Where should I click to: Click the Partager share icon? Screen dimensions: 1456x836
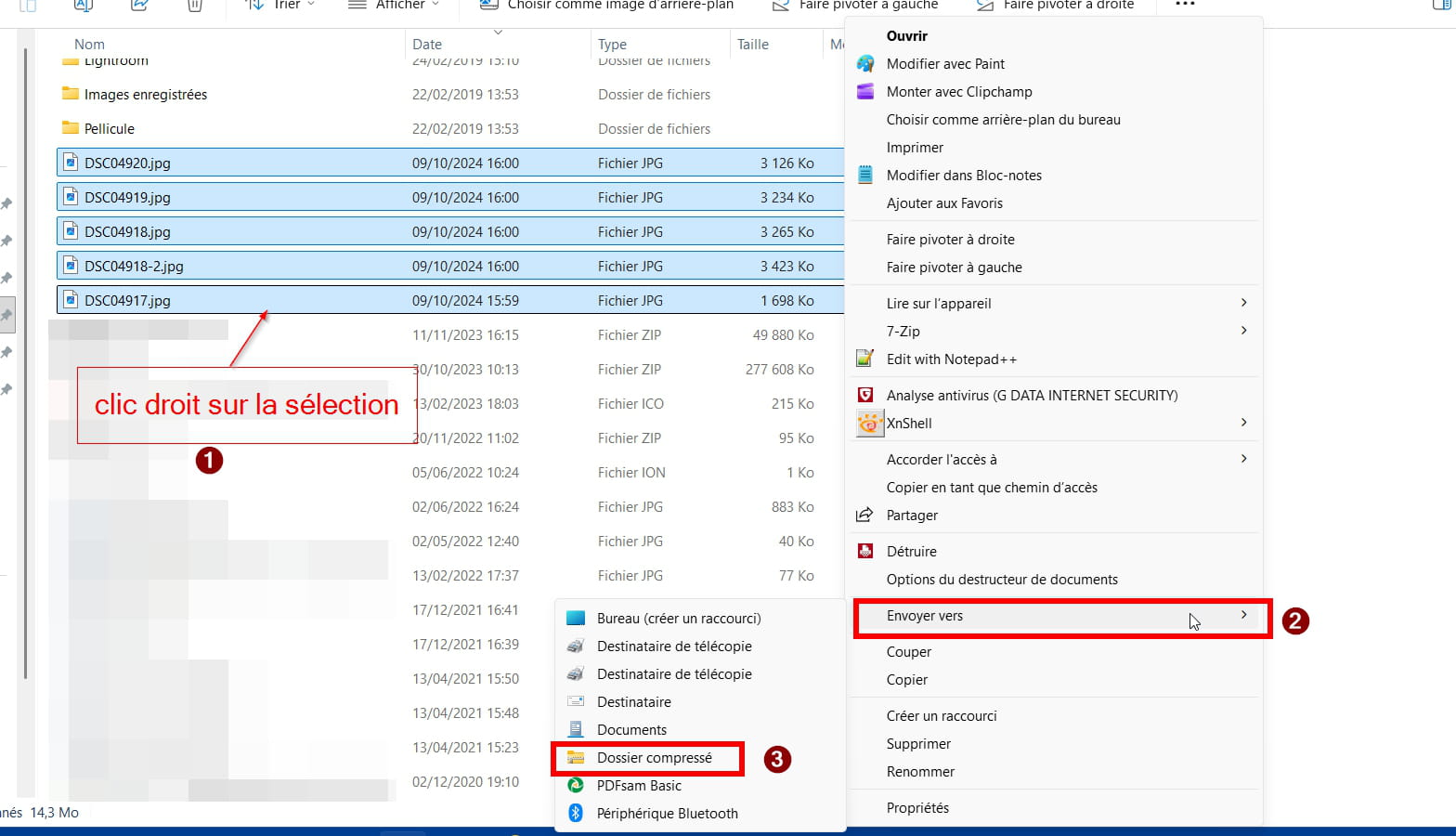point(865,516)
